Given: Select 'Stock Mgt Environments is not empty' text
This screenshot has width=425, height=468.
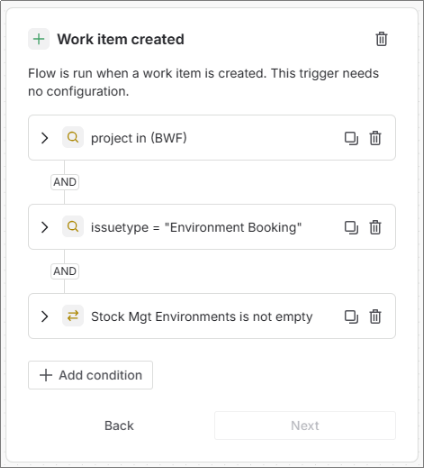Looking at the screenshot, I should 202,316.
